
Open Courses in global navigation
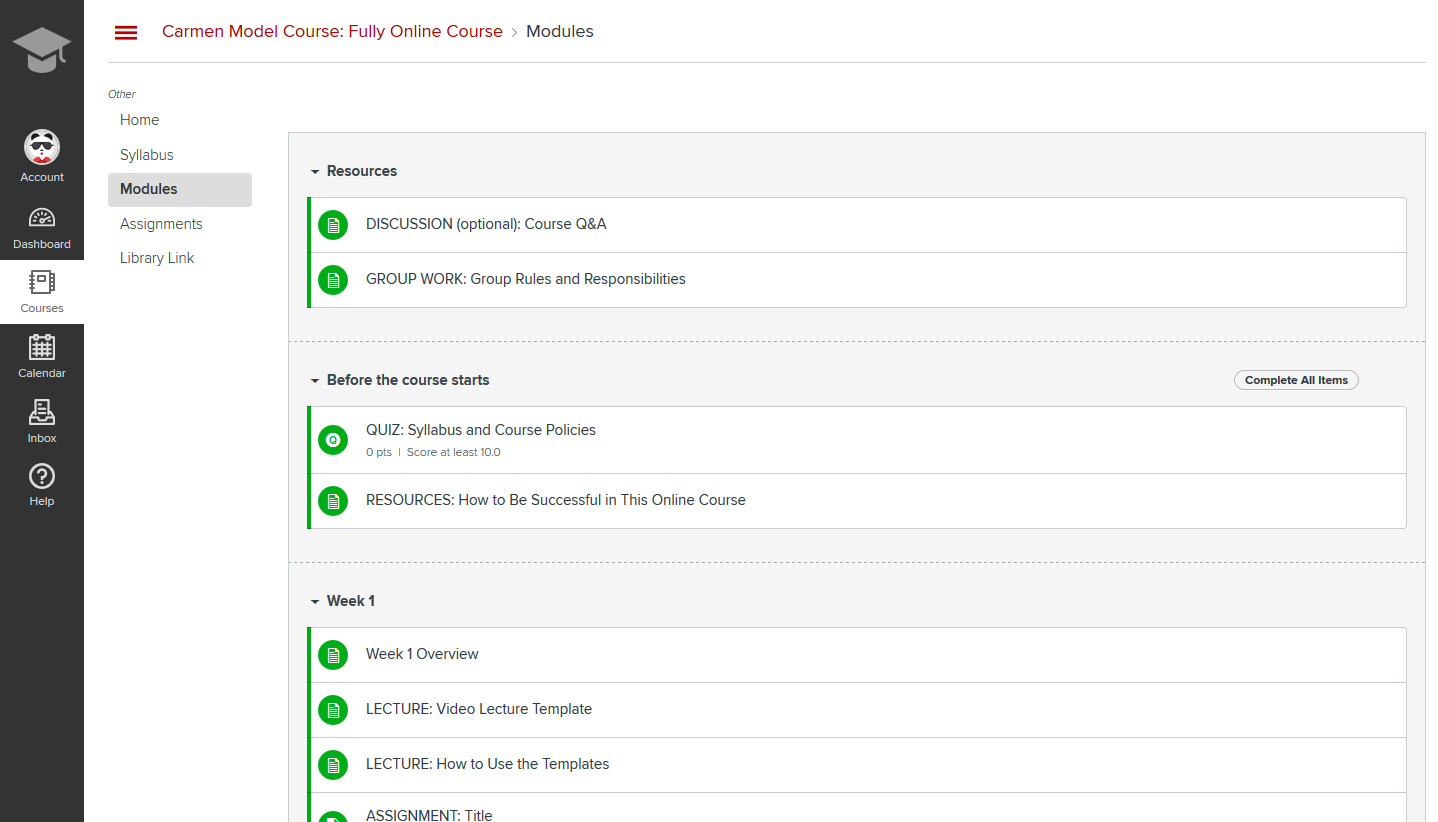point(42,292)
